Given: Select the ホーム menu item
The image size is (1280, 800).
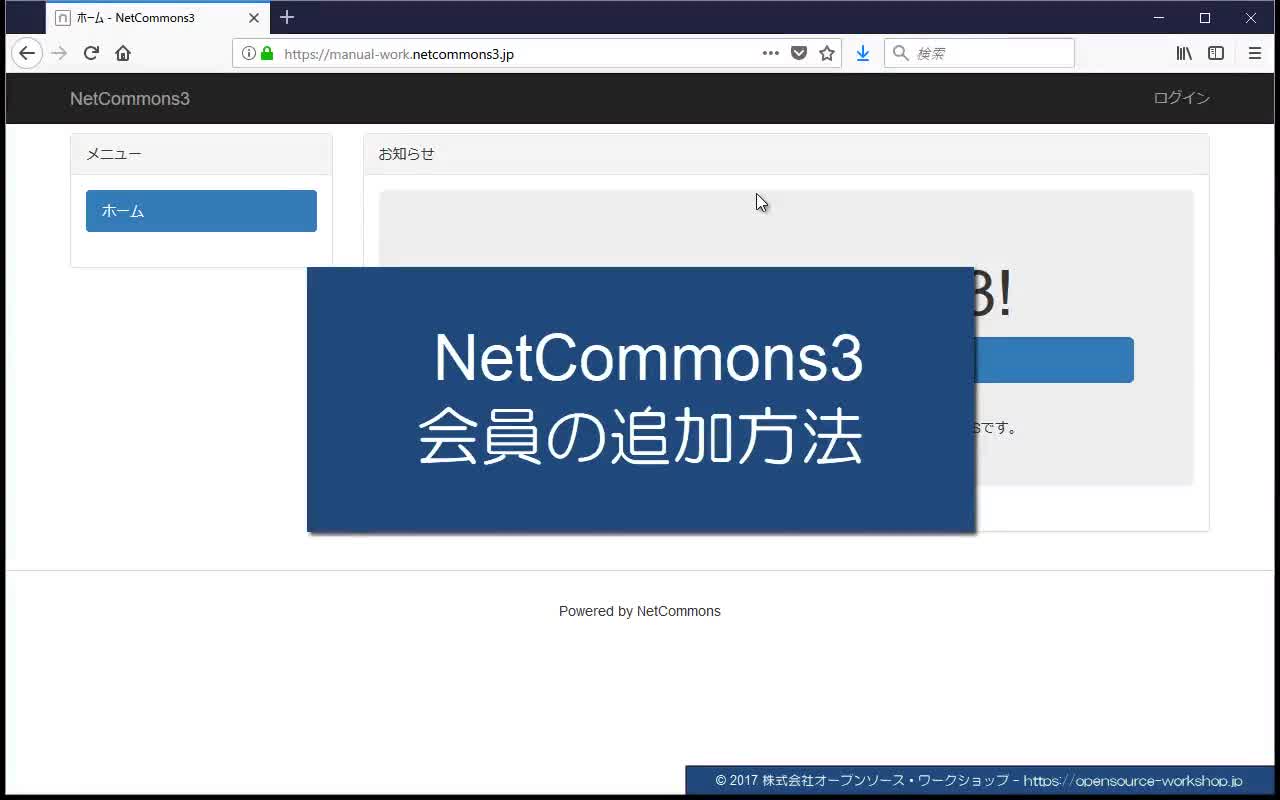Looking at the screenshot, I should click(201, 211).
